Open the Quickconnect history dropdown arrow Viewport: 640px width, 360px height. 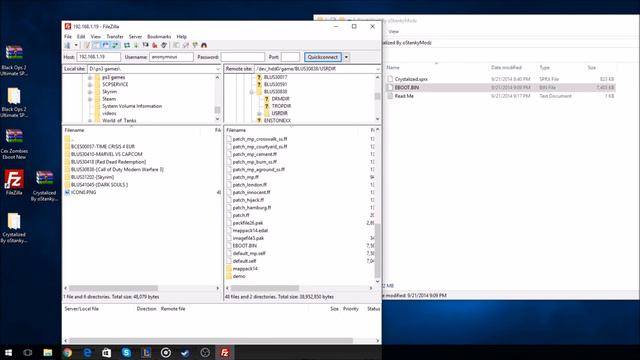point(346,57)
